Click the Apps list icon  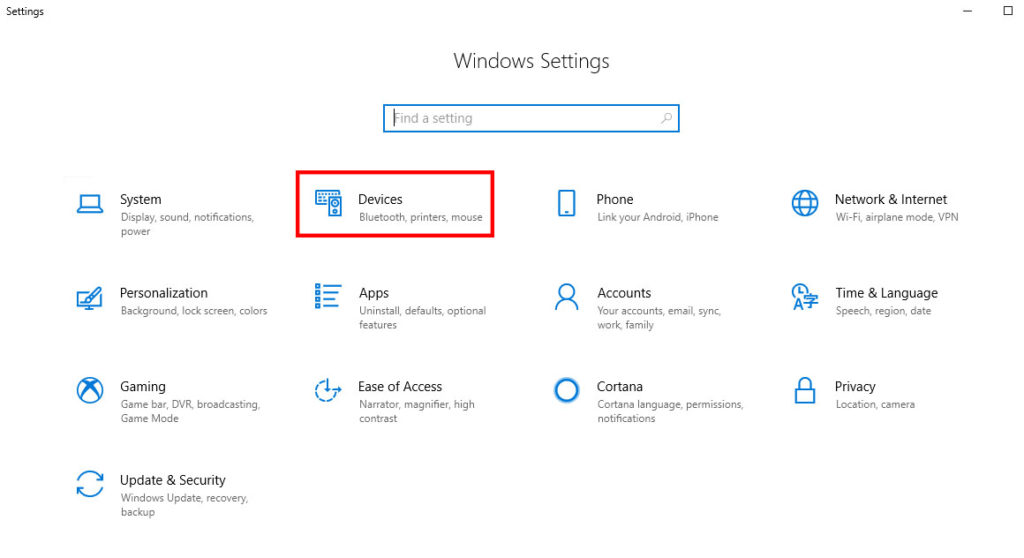(x=328, y=296)
